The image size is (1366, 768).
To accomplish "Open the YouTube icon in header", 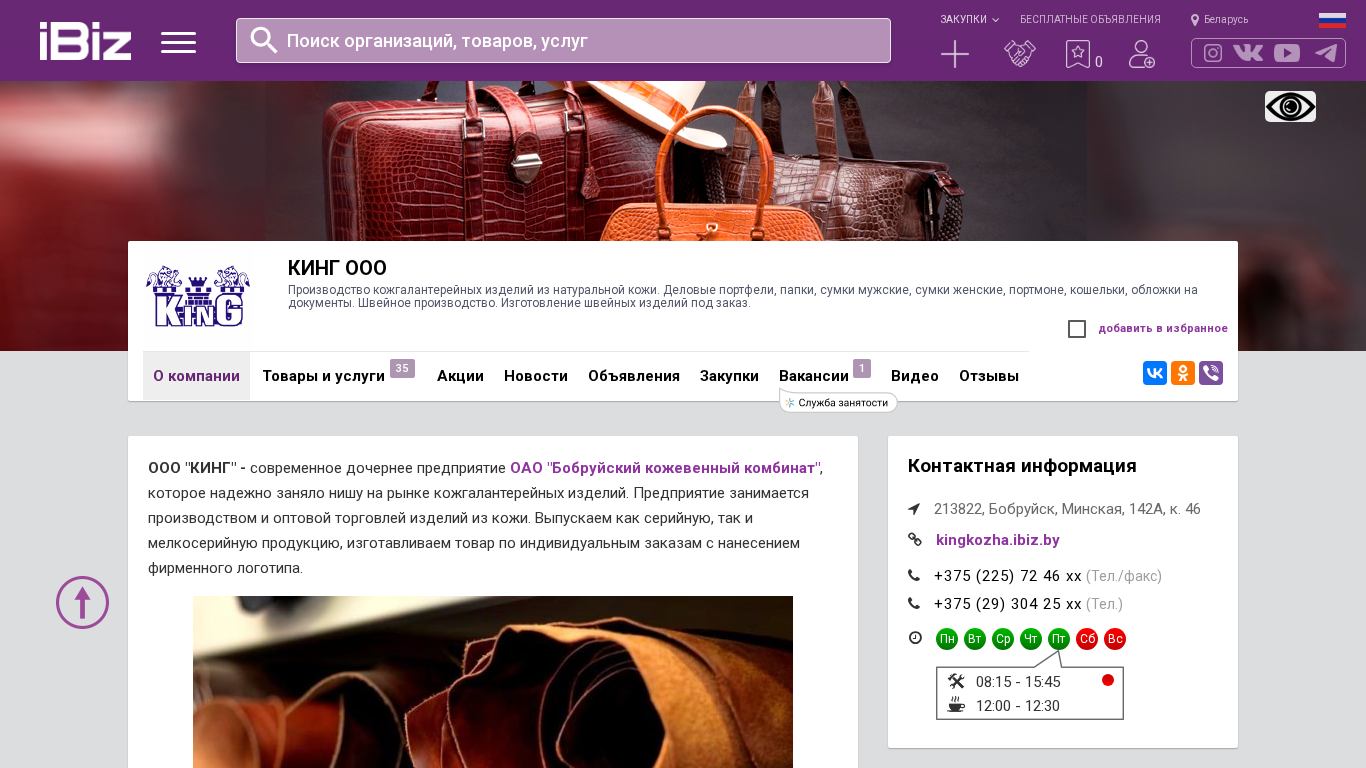I will pos(1287,53).
